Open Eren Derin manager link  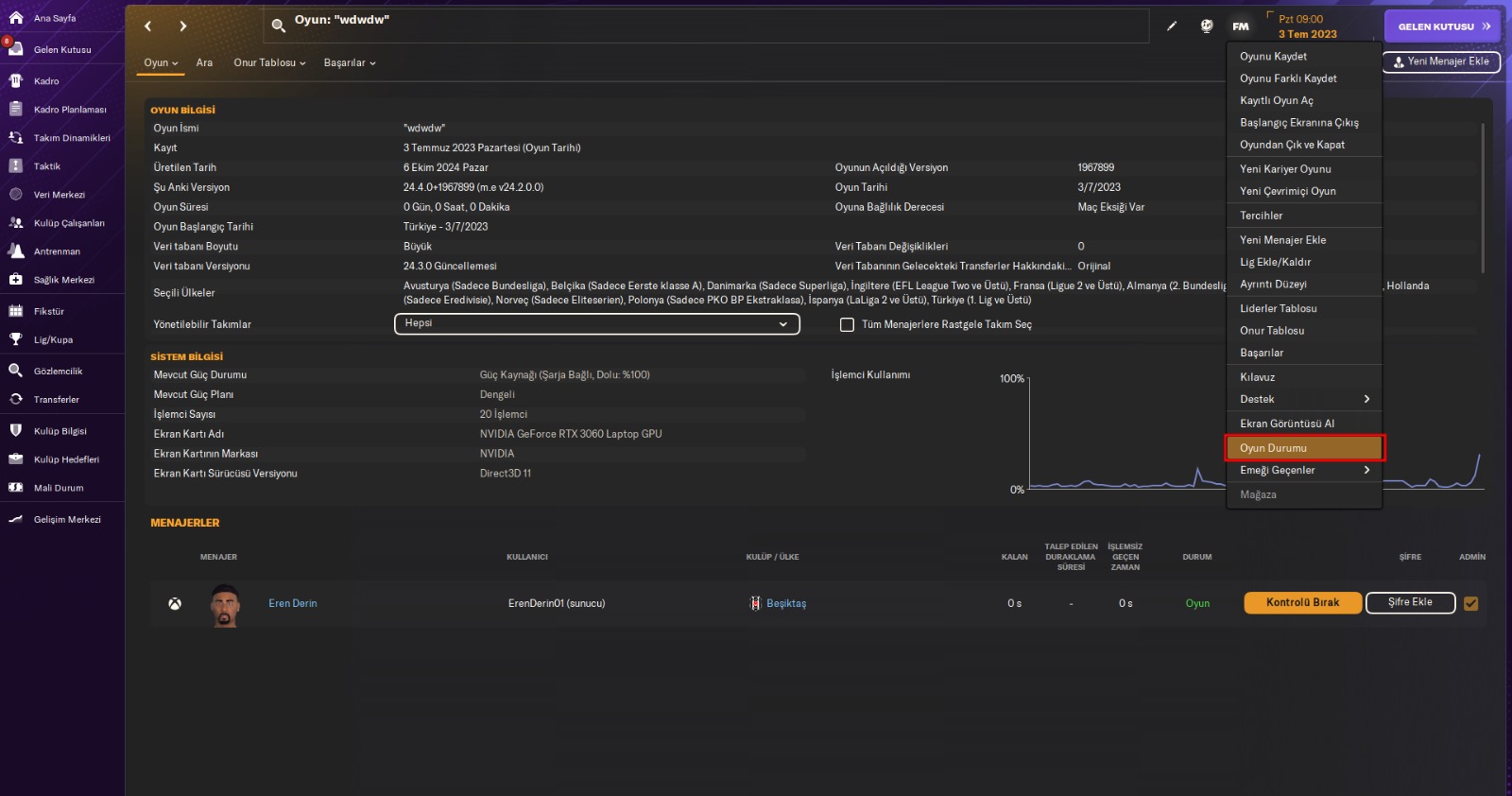pos(293,604)
